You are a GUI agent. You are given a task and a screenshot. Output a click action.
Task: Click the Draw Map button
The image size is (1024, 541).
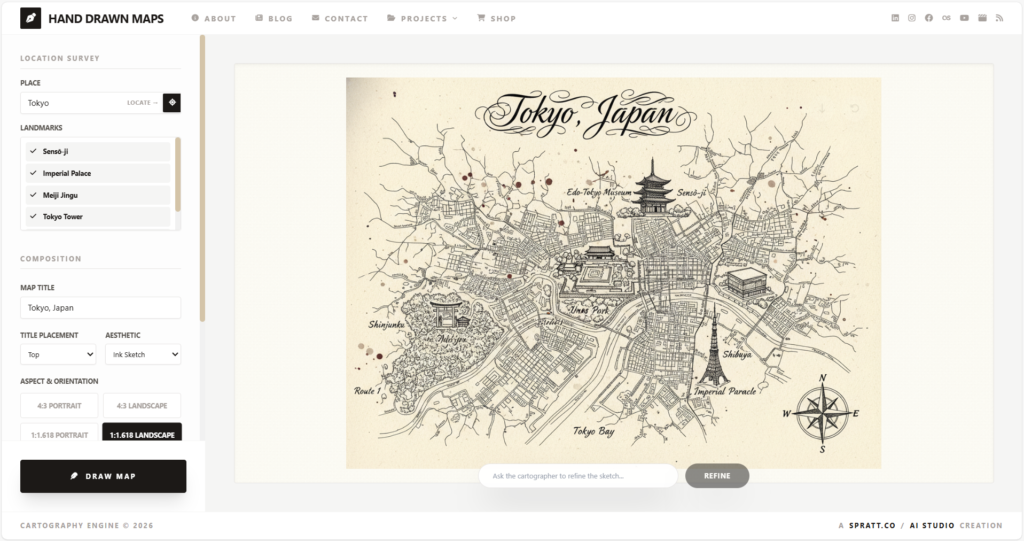103,476
